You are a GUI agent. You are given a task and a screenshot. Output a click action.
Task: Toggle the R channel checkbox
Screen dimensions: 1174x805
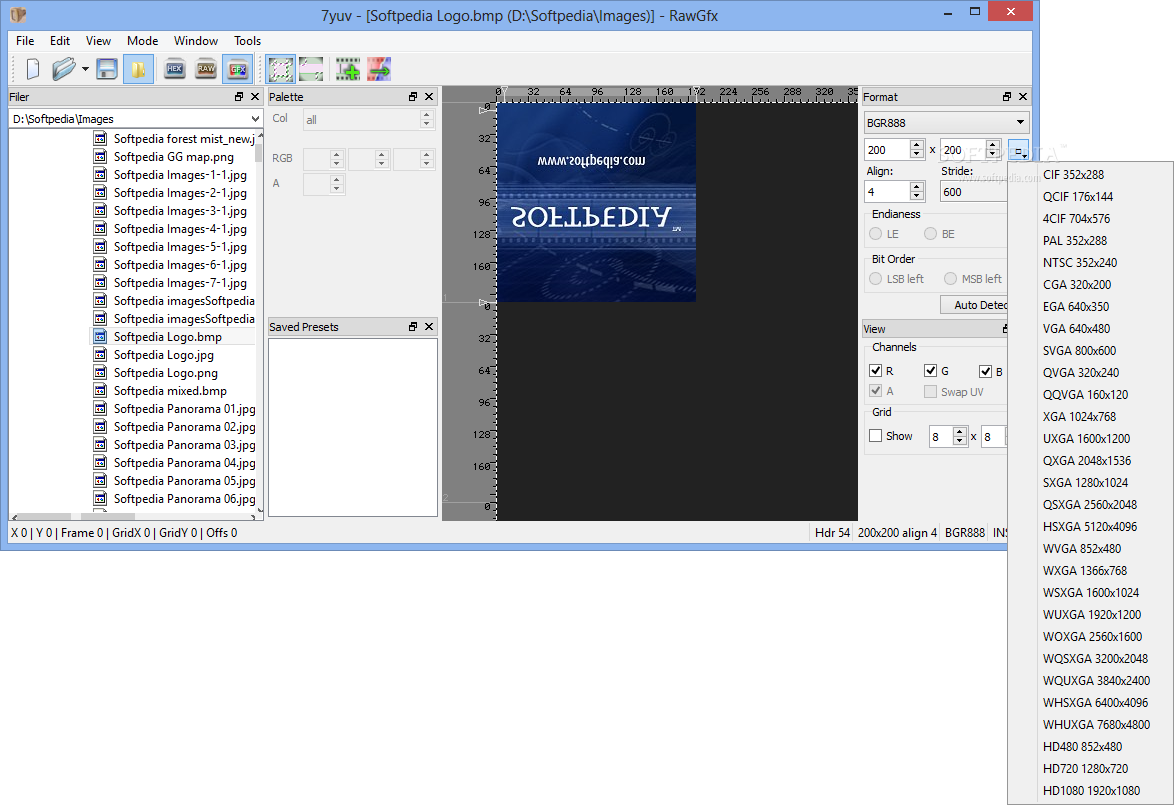(x=875, y=371)
